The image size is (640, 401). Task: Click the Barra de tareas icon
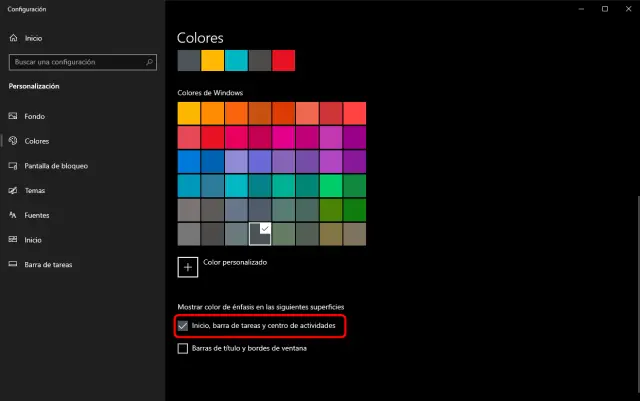pyautogui.click(x=12, y=264)
